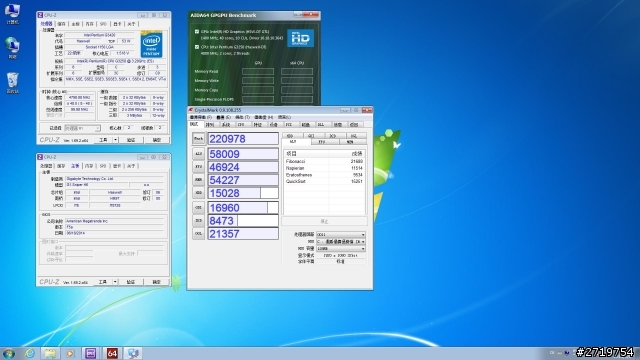Click Gigabyte Technology manufacturer field in CPU-Z

pos(114,179)
